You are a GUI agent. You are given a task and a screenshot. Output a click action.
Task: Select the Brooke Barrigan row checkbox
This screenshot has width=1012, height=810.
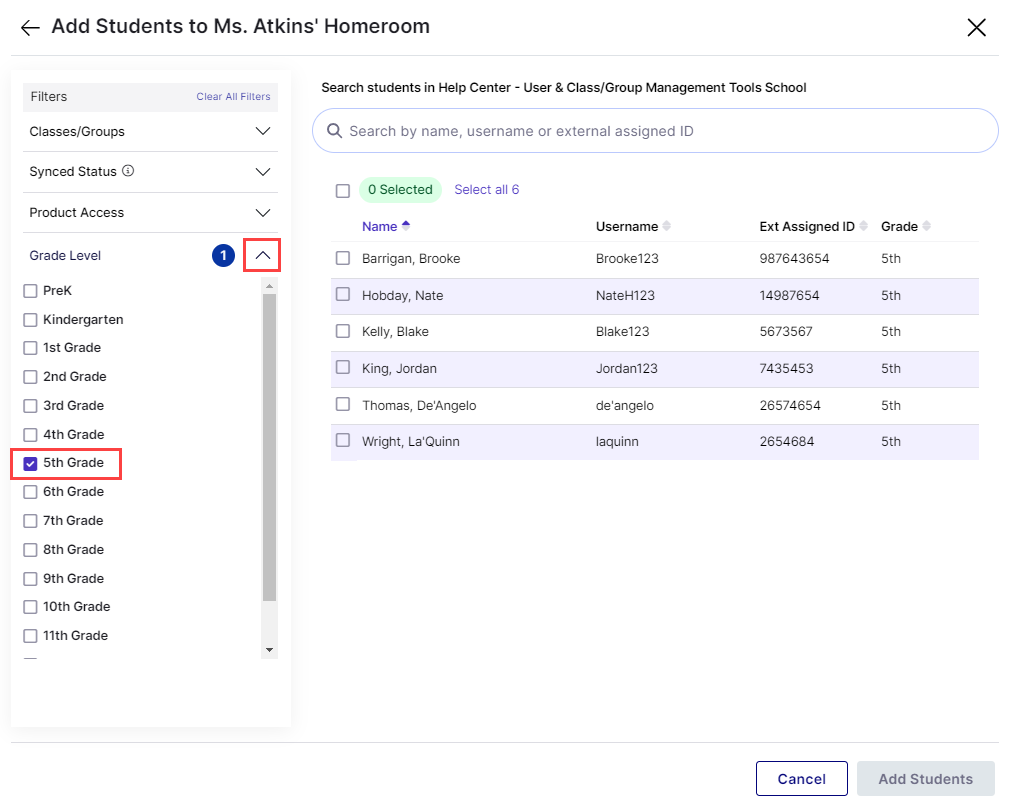pyautogui.click(x=343, y=258)
